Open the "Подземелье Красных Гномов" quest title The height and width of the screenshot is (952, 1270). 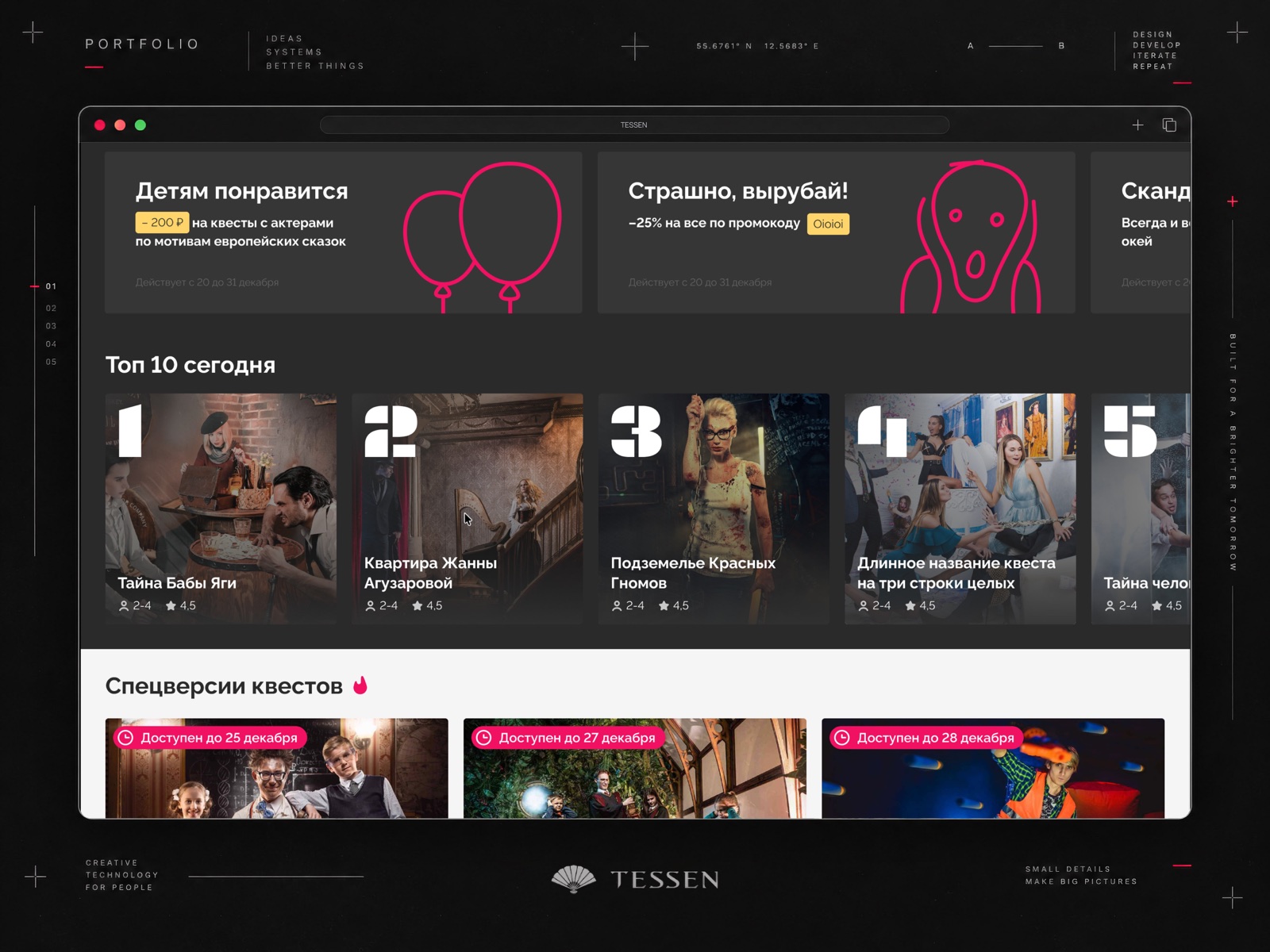[692, 573]
